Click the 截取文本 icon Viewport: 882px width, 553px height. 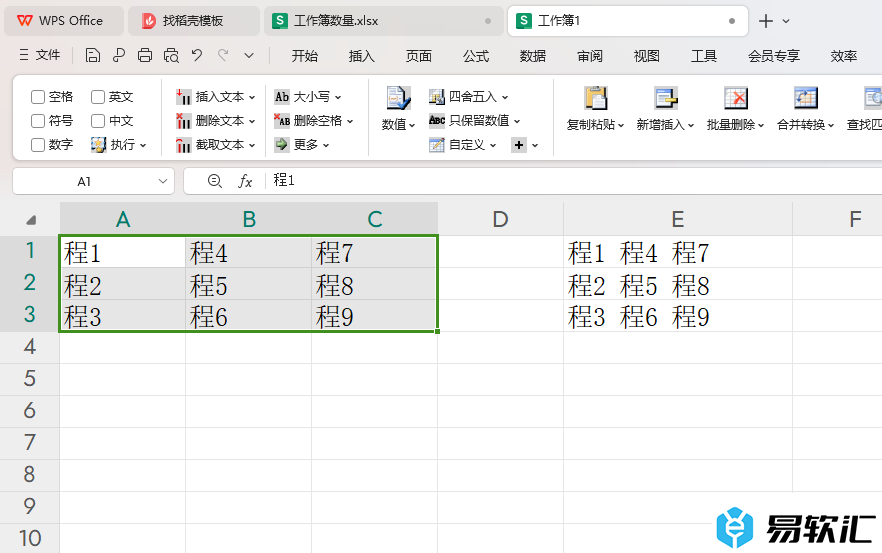point(183,145)
